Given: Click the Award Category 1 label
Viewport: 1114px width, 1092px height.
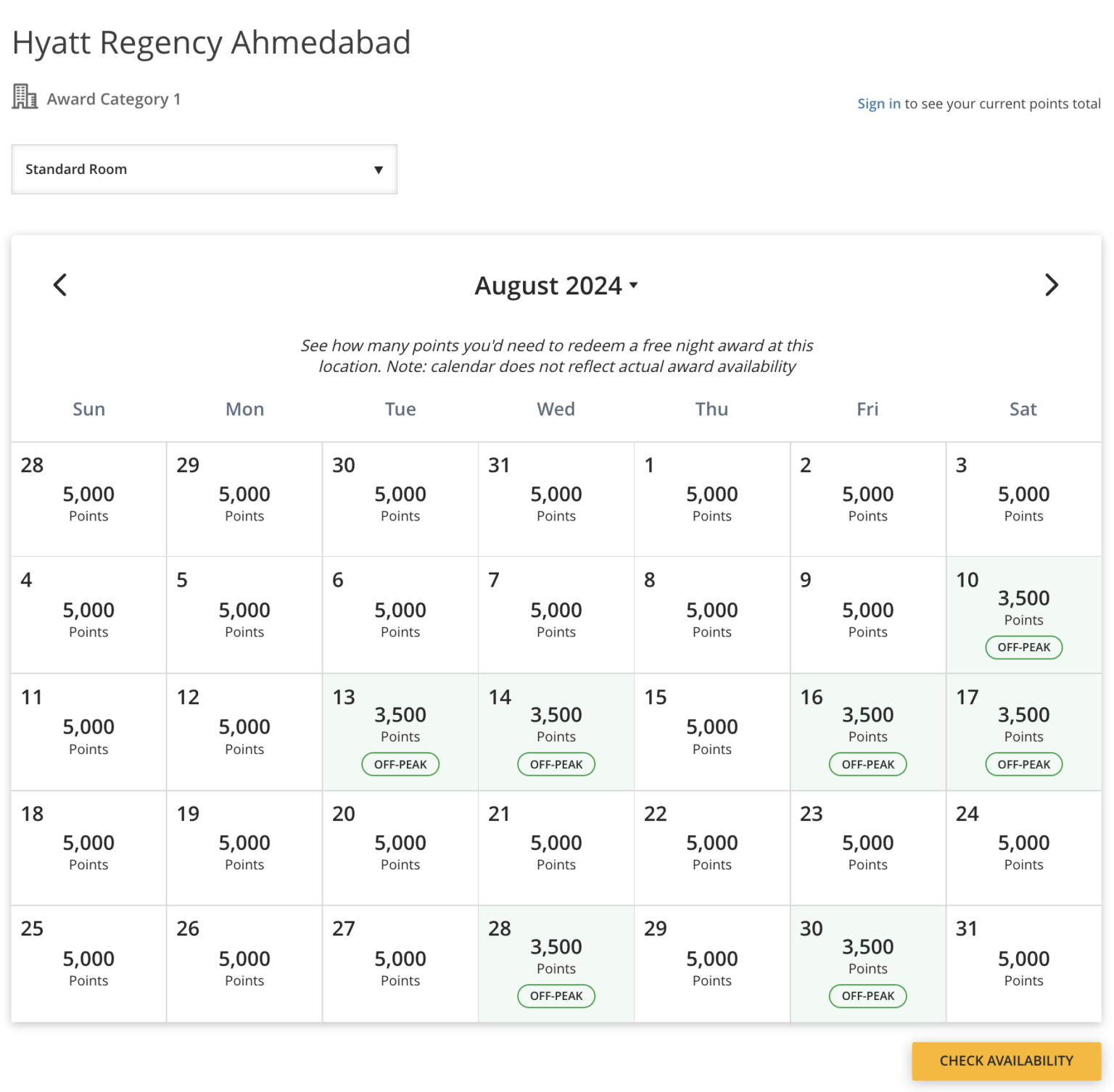Looking at the screenshot, I should tap(114, 99).
